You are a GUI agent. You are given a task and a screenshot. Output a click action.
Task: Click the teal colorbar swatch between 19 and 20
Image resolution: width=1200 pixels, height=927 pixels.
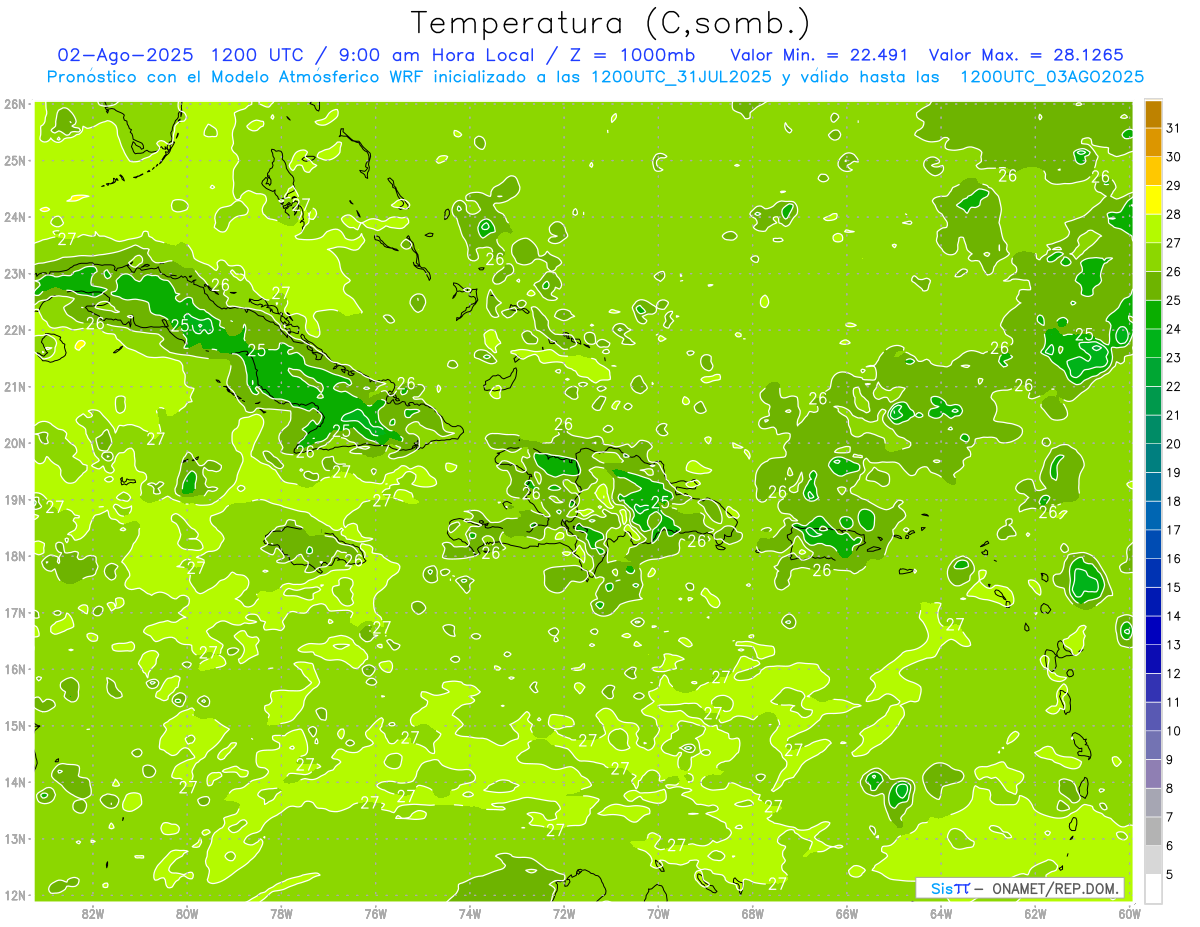pos(1153,458)
